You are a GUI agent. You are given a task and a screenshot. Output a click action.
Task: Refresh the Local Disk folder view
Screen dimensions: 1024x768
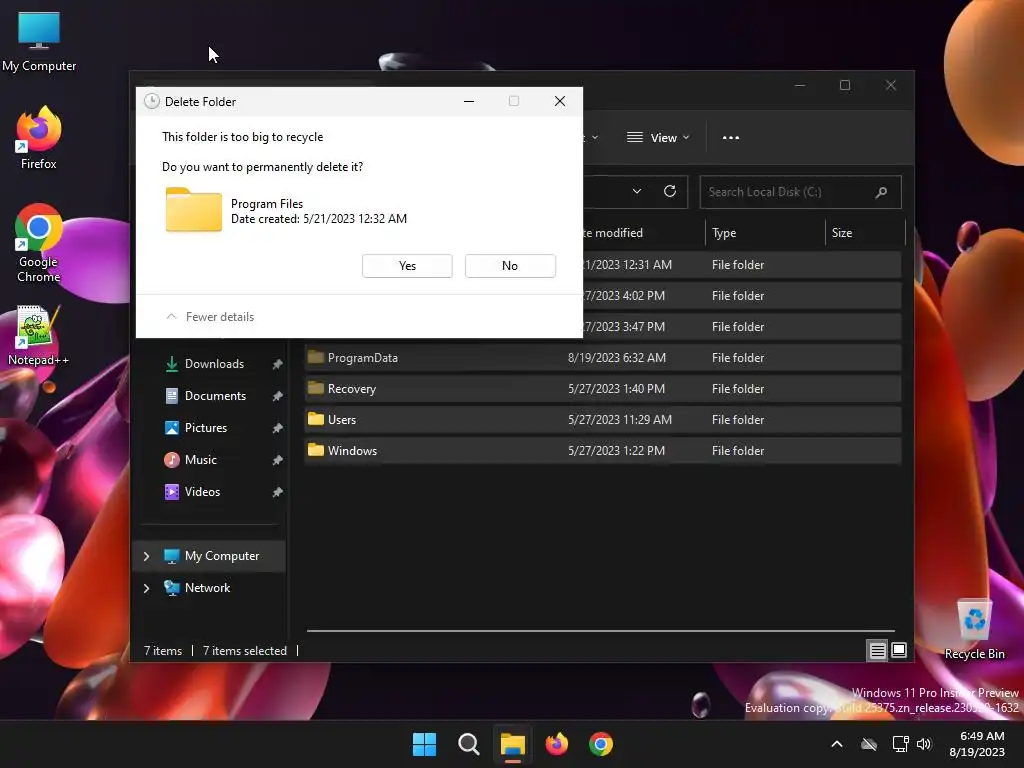(x=669, y=191)
